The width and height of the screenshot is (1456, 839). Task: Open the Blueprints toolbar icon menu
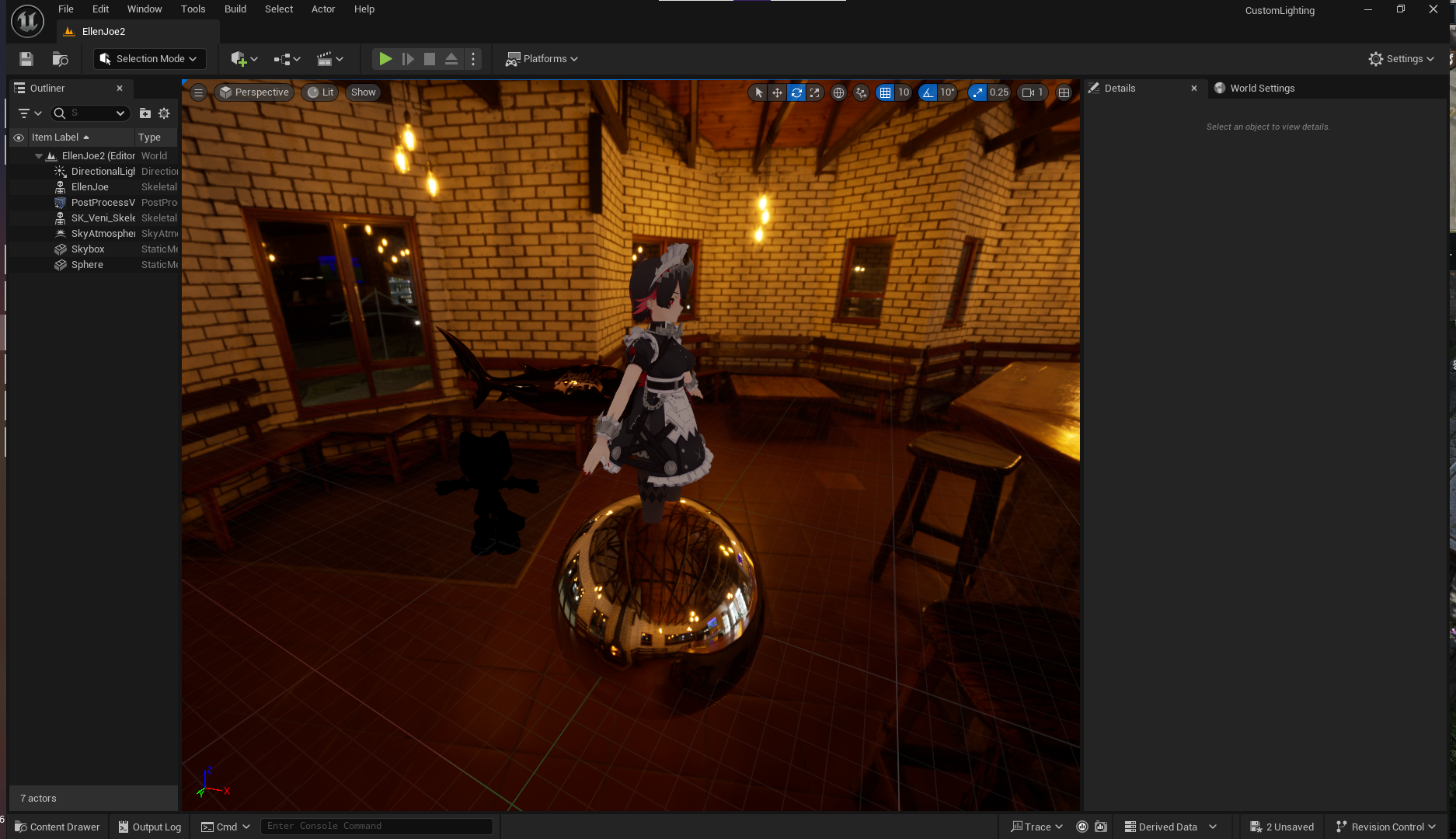[x=287, y=59]
